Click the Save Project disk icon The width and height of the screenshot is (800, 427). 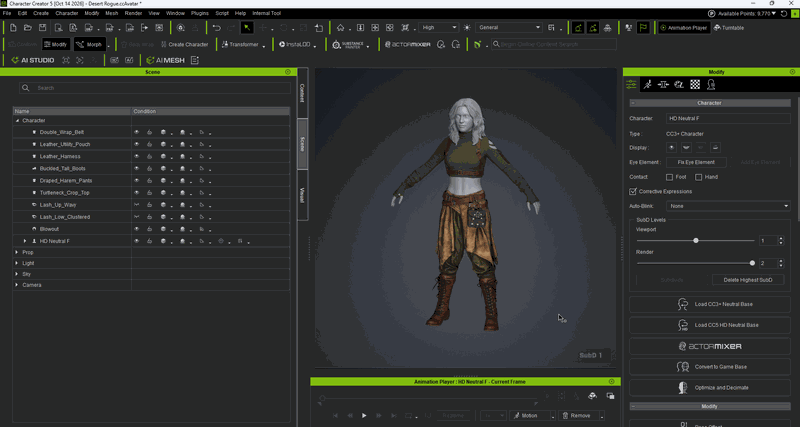coord(43,28)
